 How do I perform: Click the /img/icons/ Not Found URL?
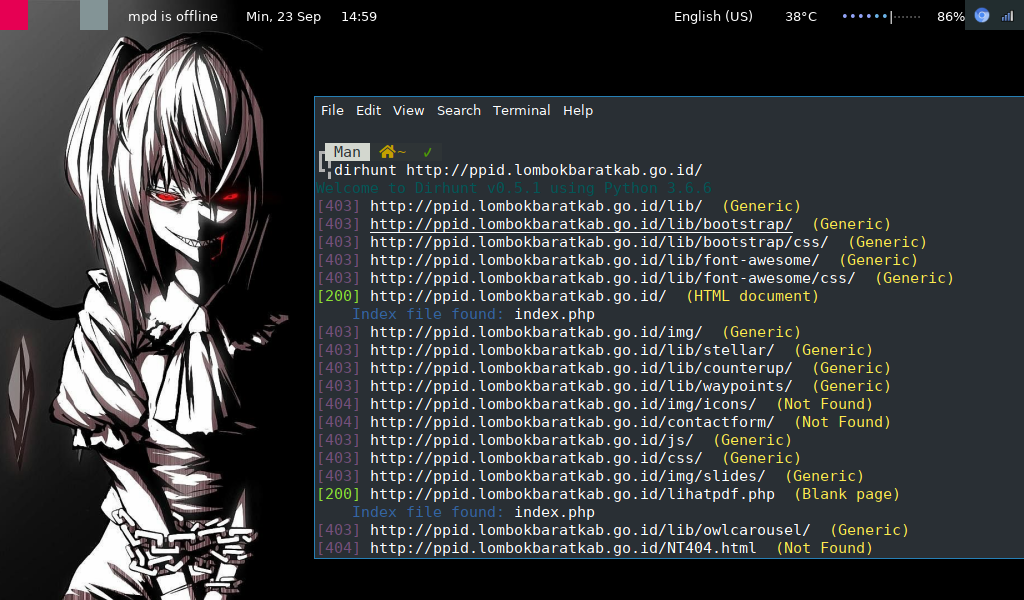click(563, 404)
